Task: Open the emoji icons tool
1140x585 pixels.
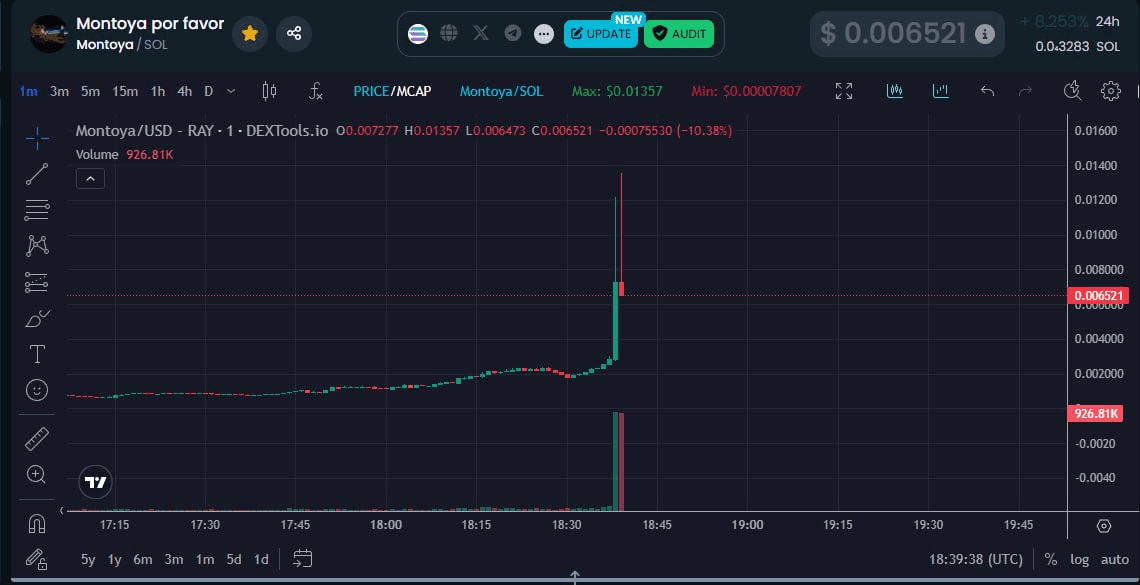Action: (x=37, y=390)
